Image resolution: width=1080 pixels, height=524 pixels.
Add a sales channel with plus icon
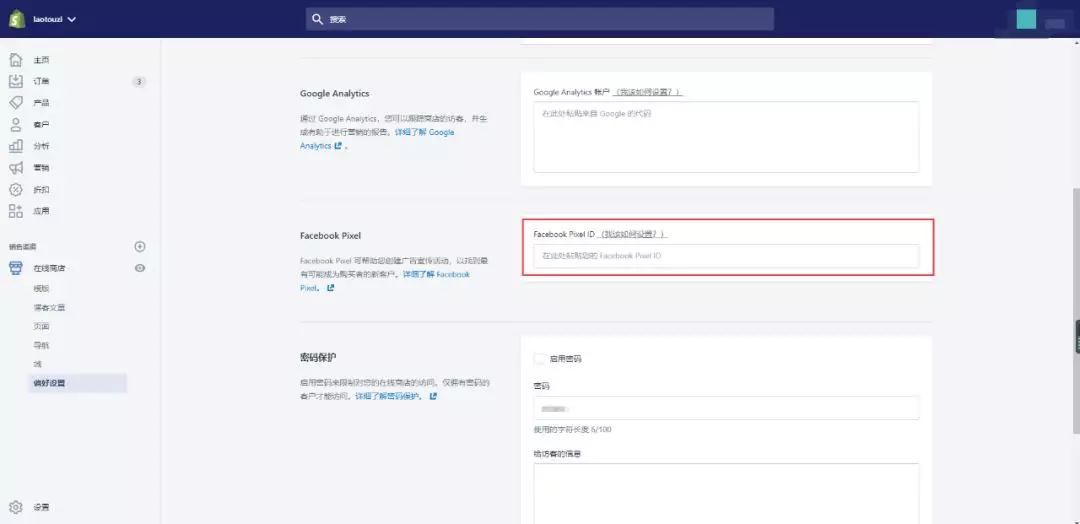[x=140, y=247]
